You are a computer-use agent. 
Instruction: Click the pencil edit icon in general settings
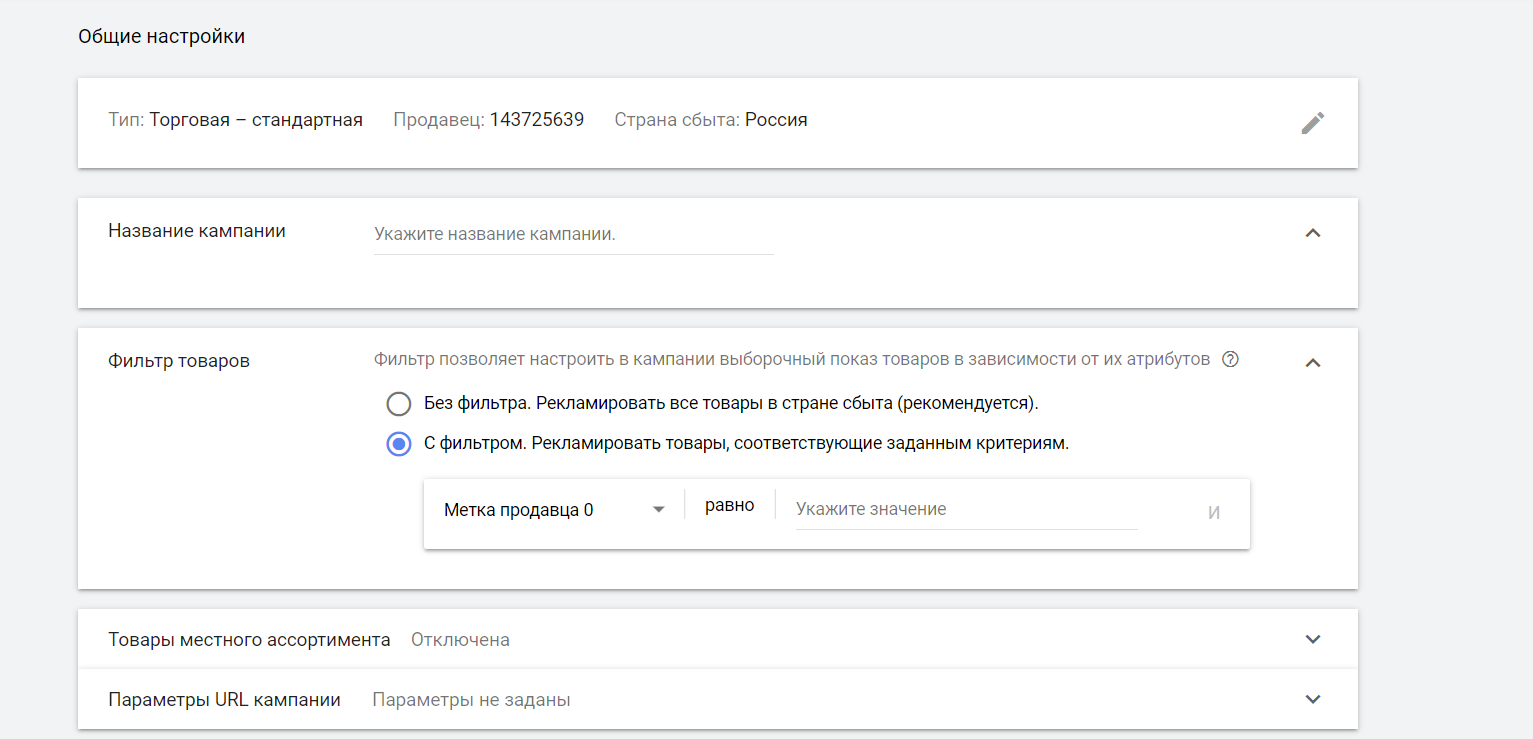[1312, 123]
